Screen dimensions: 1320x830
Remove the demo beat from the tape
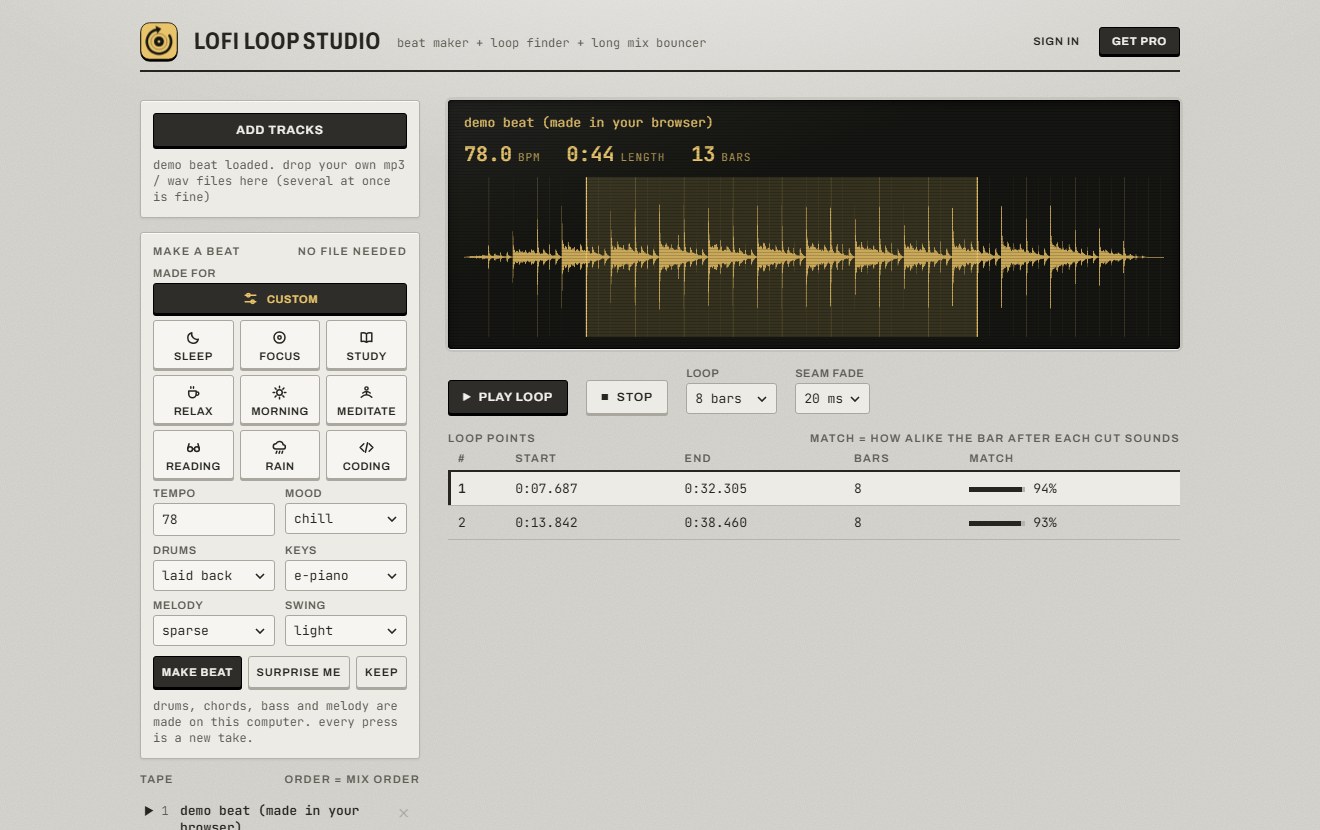(x=403, y=813)
